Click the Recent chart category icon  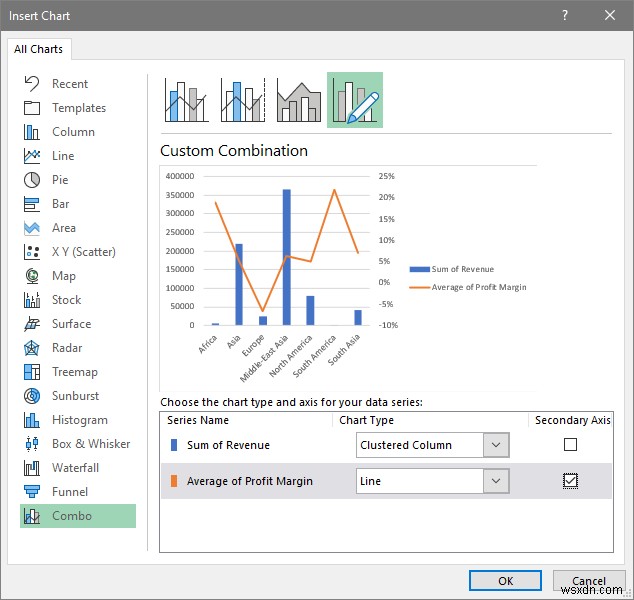[x=32, y=84]
